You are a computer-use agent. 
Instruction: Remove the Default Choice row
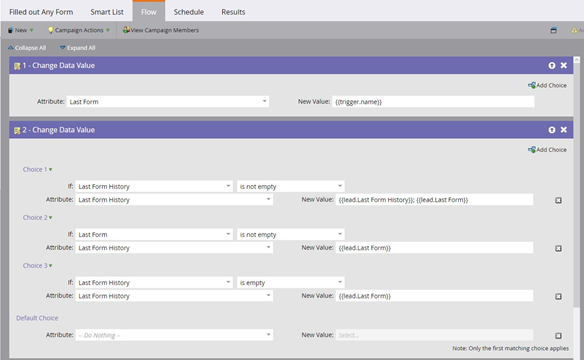pyautogui.click(x=558, y=336)
